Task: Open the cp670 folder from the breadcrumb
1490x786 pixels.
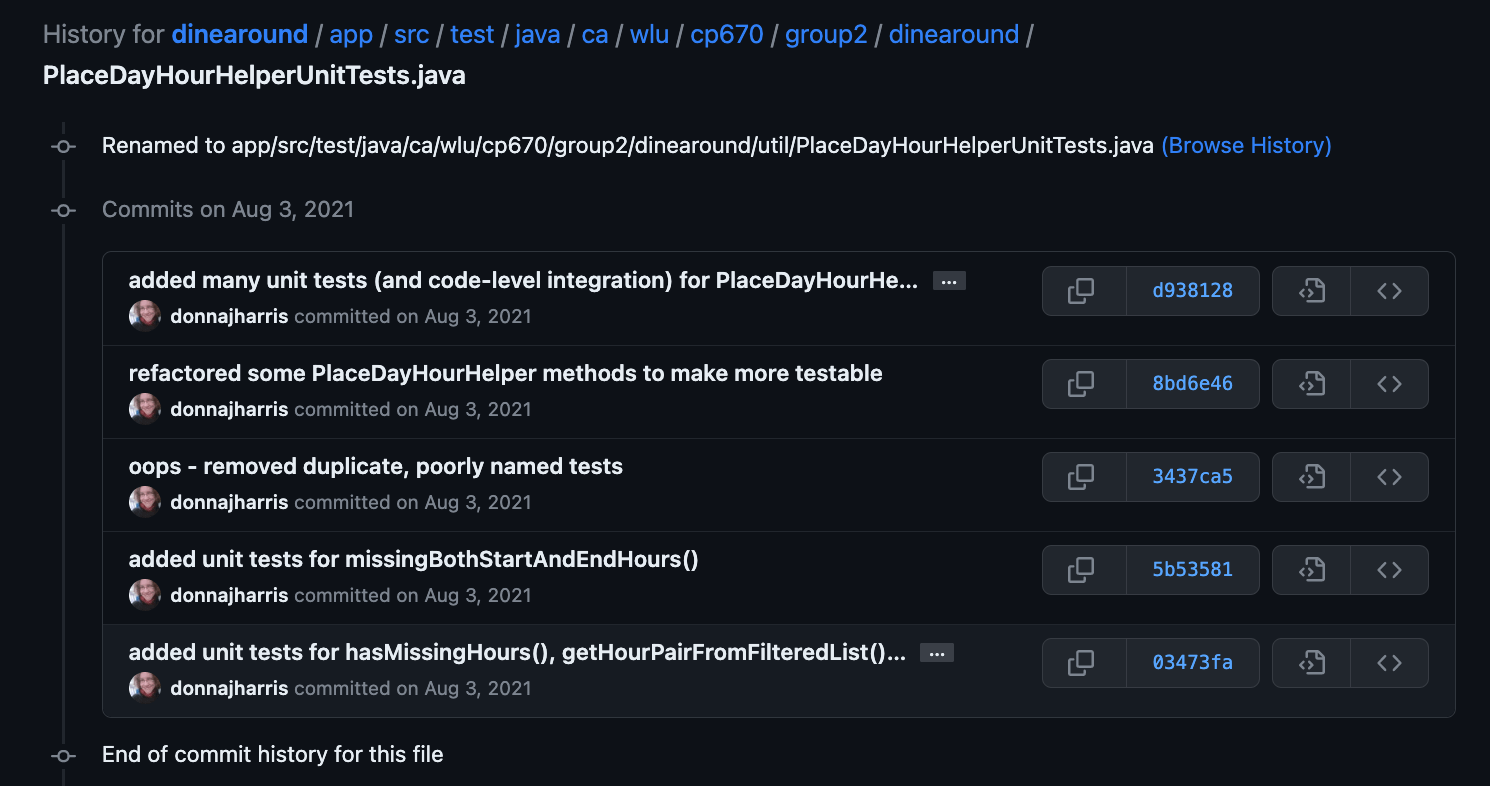Action: [x=727, y=33]
